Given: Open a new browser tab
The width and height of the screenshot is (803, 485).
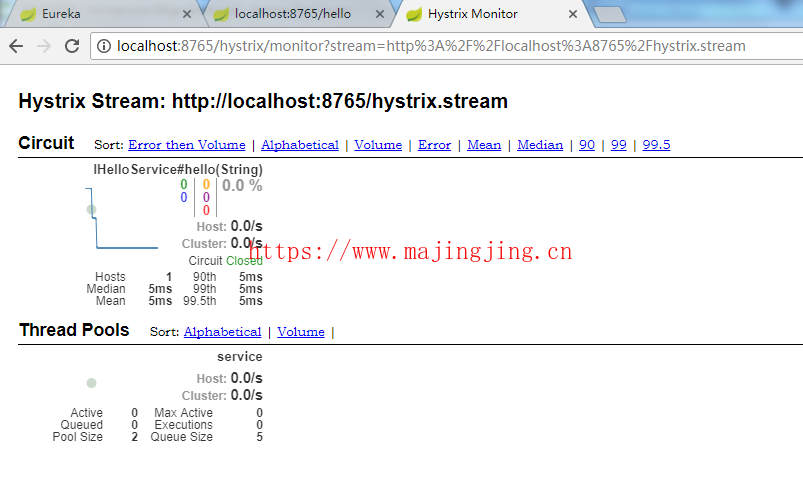Looking at the screenshot, I should 610,15.
